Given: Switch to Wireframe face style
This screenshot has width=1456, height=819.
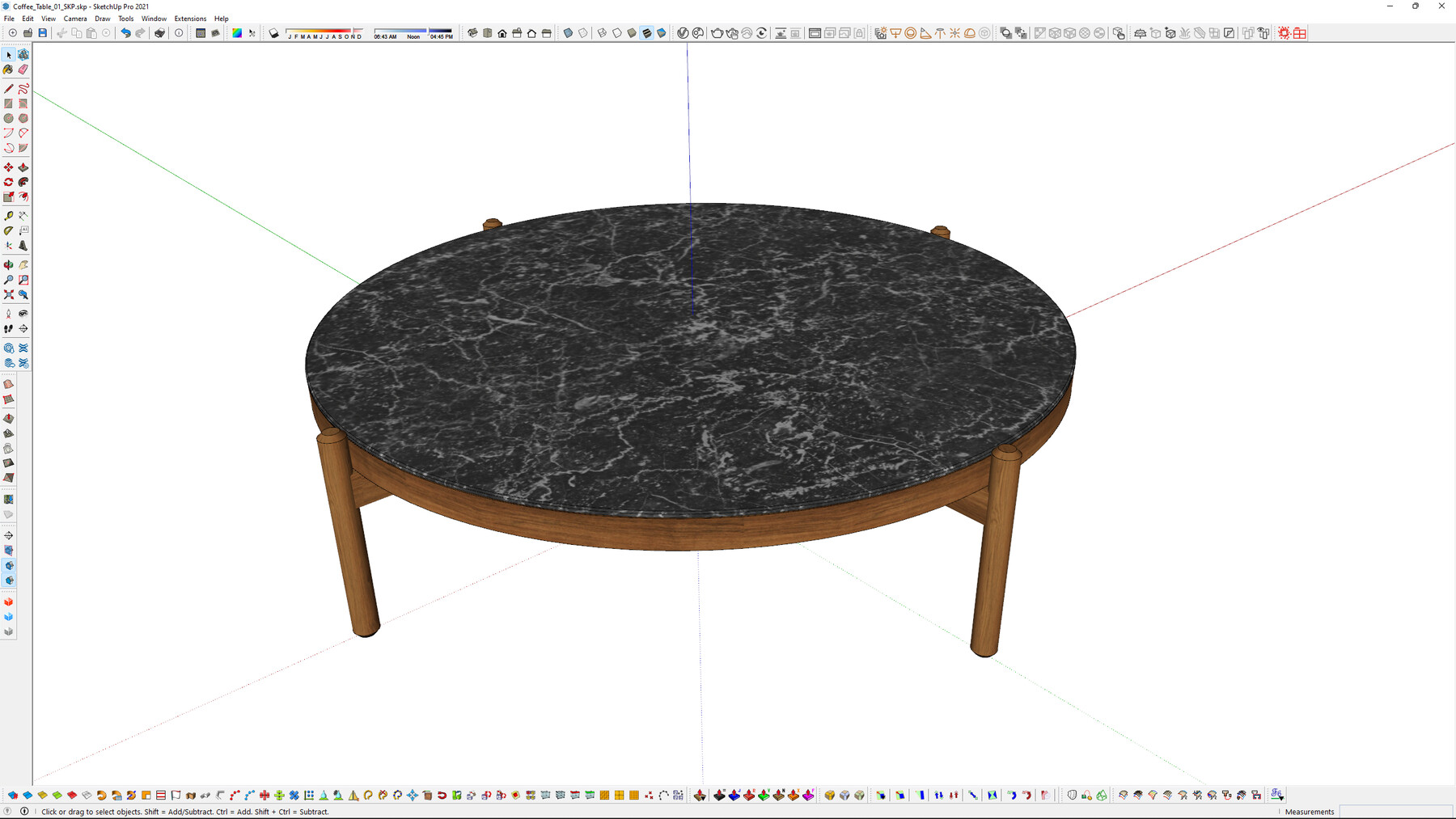Looking at the screenshot, I should 601,33.
